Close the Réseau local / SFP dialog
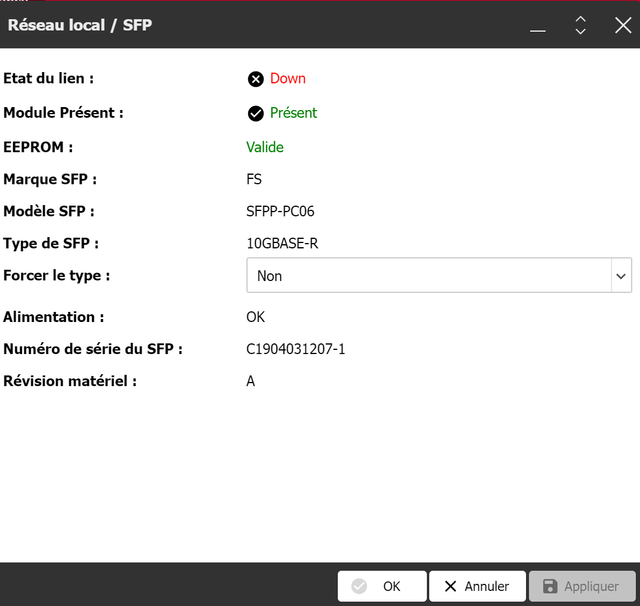This screenshot has height=606, width=640. pos(623,25)
